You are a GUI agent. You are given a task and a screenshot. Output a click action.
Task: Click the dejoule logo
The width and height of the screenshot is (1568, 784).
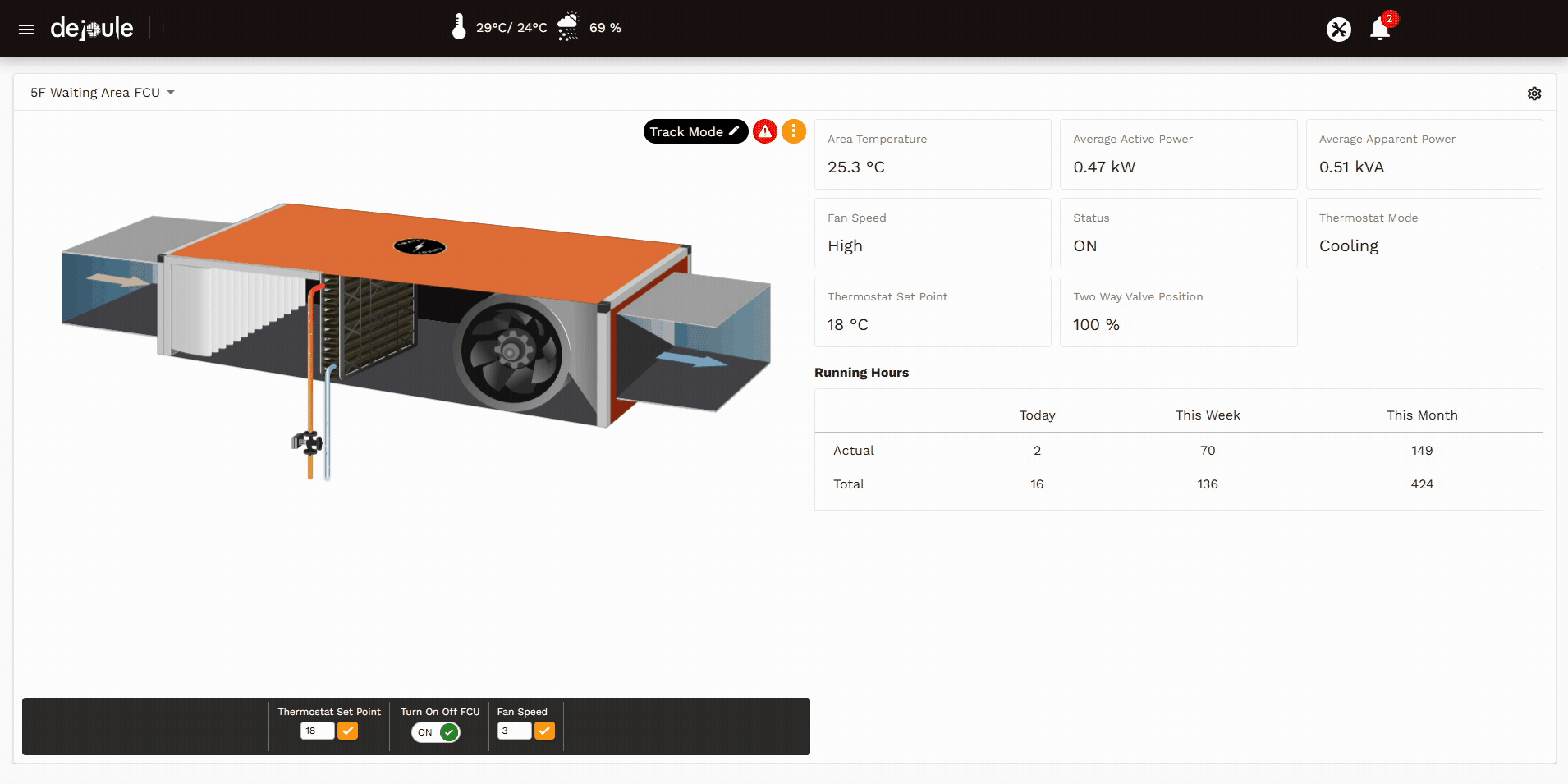(x=92, y=29)
